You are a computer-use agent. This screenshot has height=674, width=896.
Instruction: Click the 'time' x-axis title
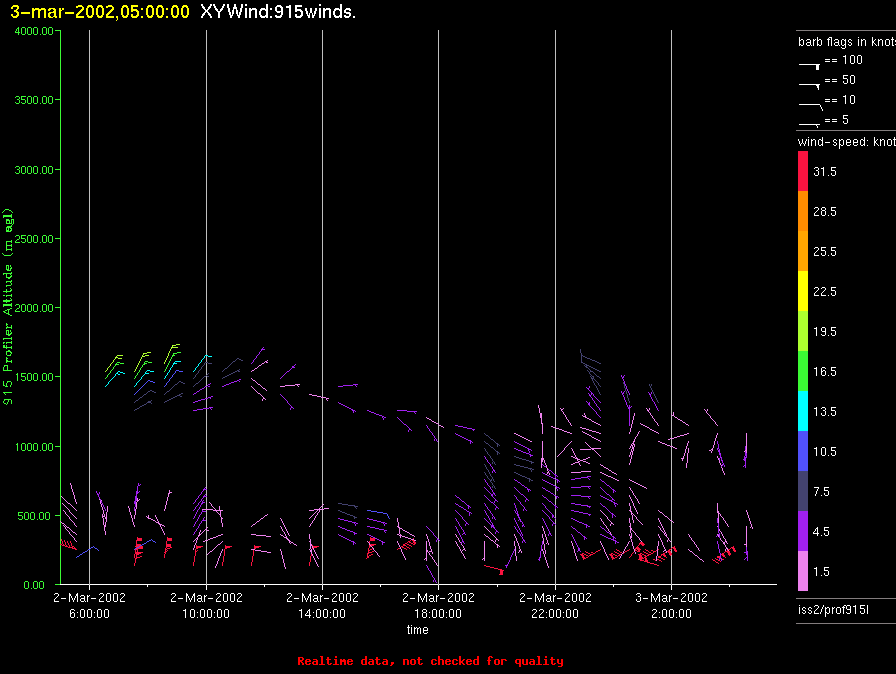[x=418, y=629]
